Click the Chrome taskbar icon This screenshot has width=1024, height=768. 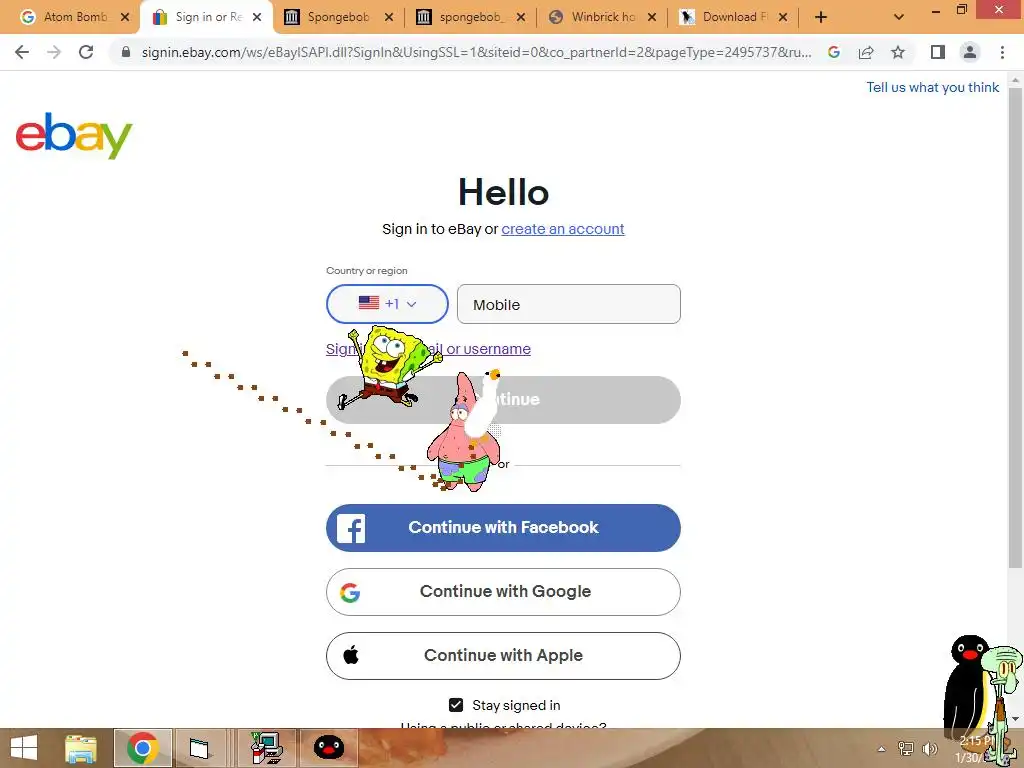[143, 748]
